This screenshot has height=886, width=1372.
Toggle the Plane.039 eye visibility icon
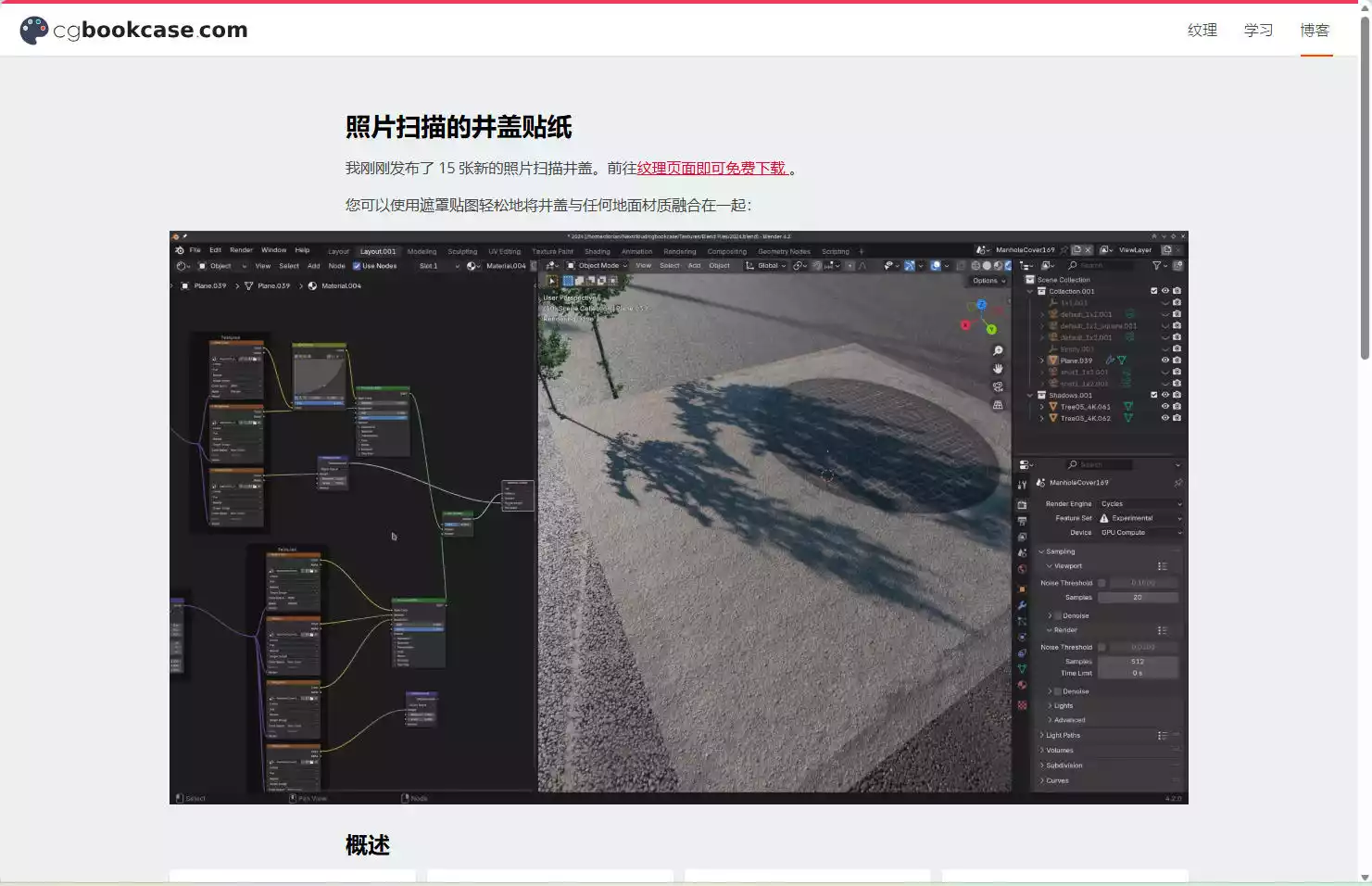[1165, 361]
